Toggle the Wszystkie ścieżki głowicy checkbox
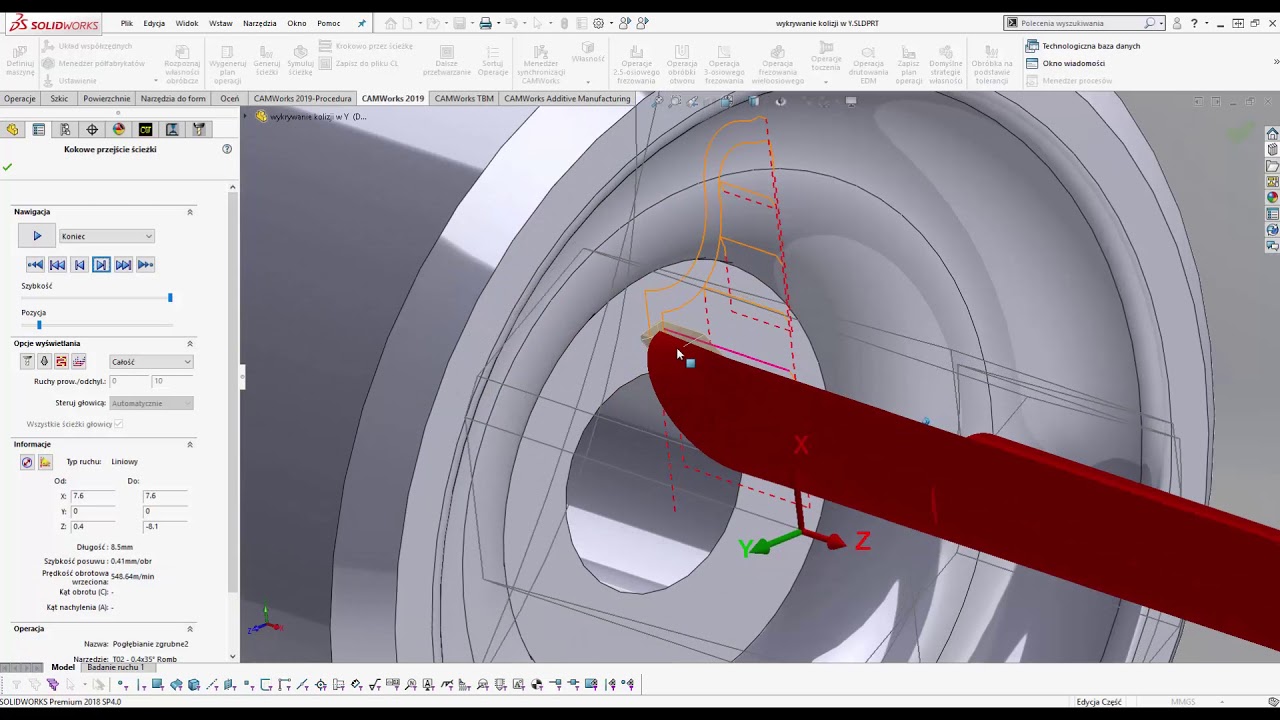This screenshot has width=1280, height=720. coord(118,424)
